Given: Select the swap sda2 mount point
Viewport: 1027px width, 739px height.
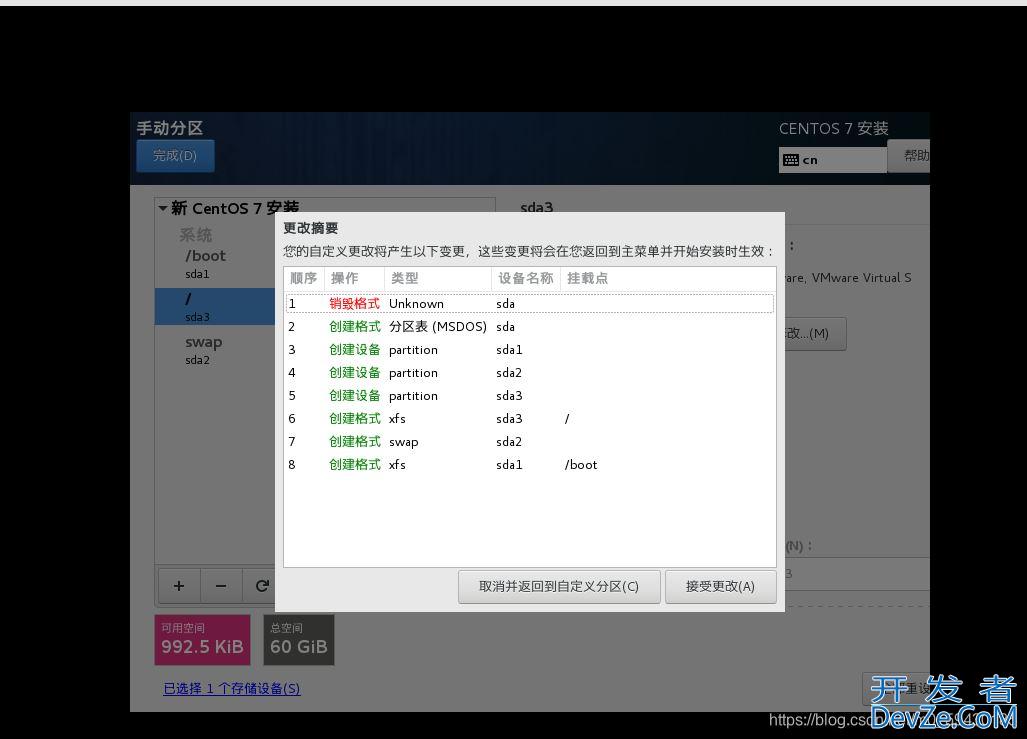Looking at the screenshot, I should [215, 350].
